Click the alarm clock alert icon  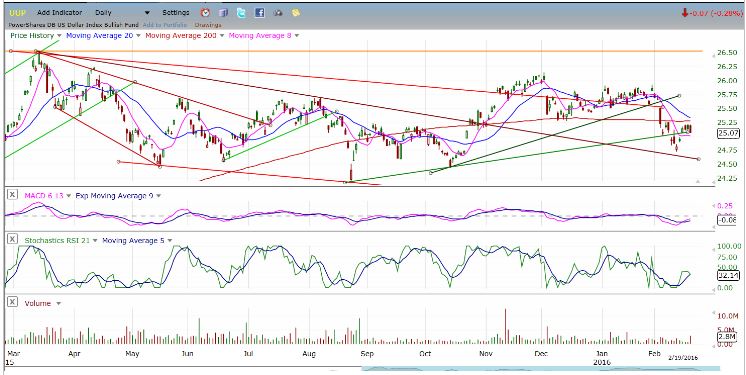[206, 13]
